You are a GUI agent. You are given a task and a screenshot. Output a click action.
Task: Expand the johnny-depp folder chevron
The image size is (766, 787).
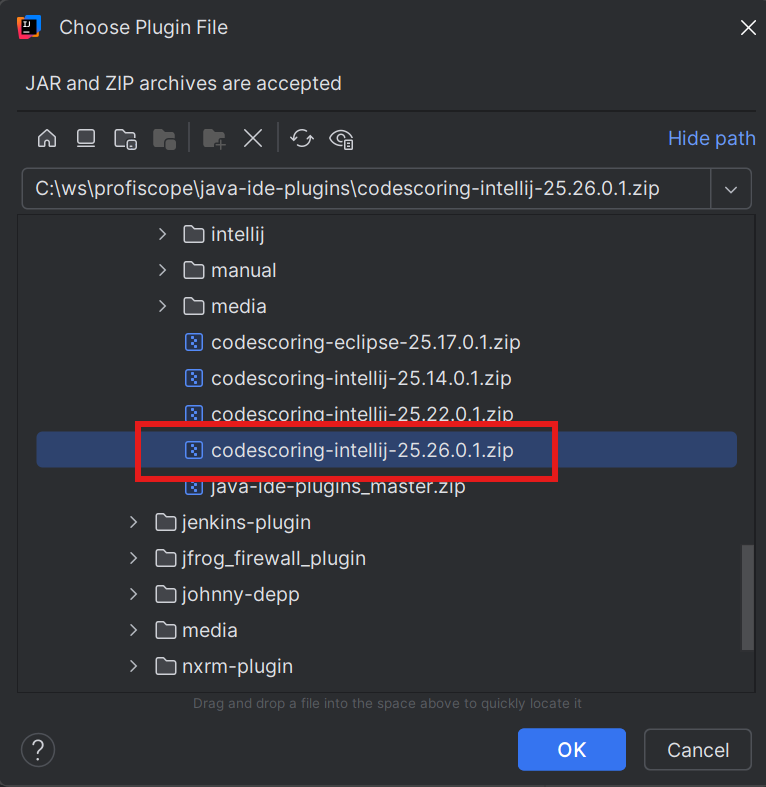click(x=134, y=594)
